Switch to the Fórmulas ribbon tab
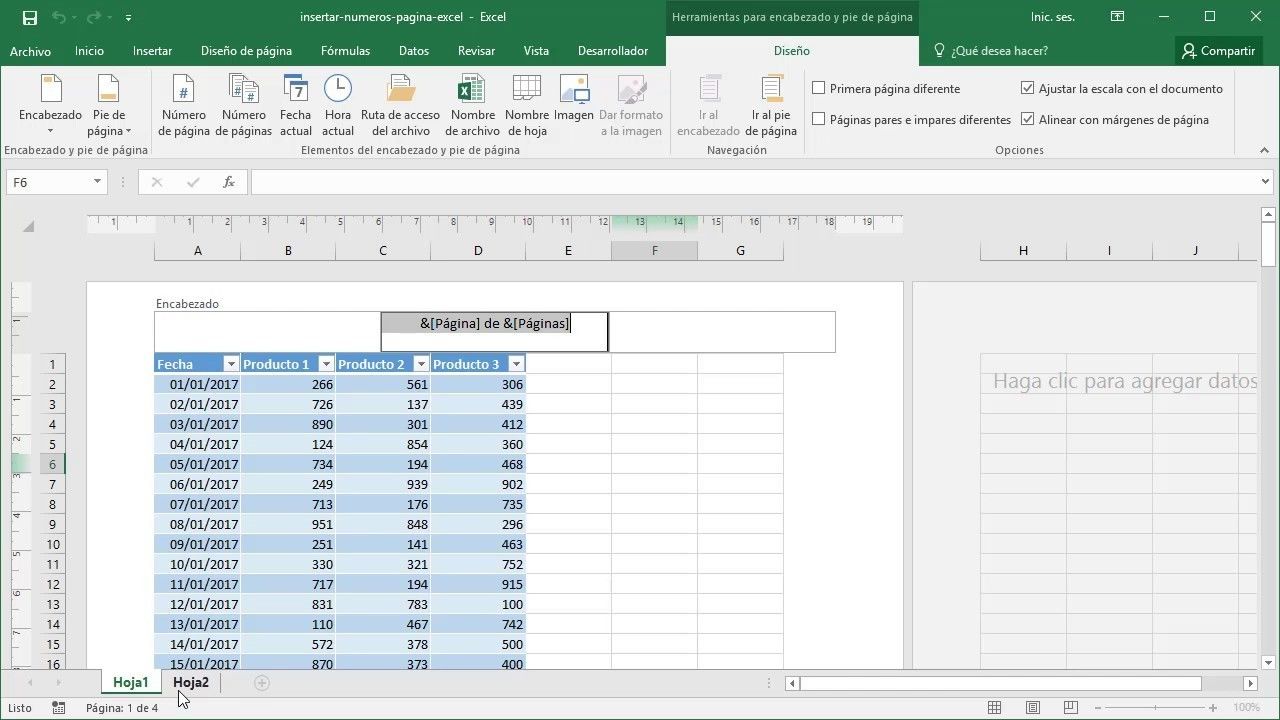This screenshot has width=1280, height=720. [x=345, y=51]
